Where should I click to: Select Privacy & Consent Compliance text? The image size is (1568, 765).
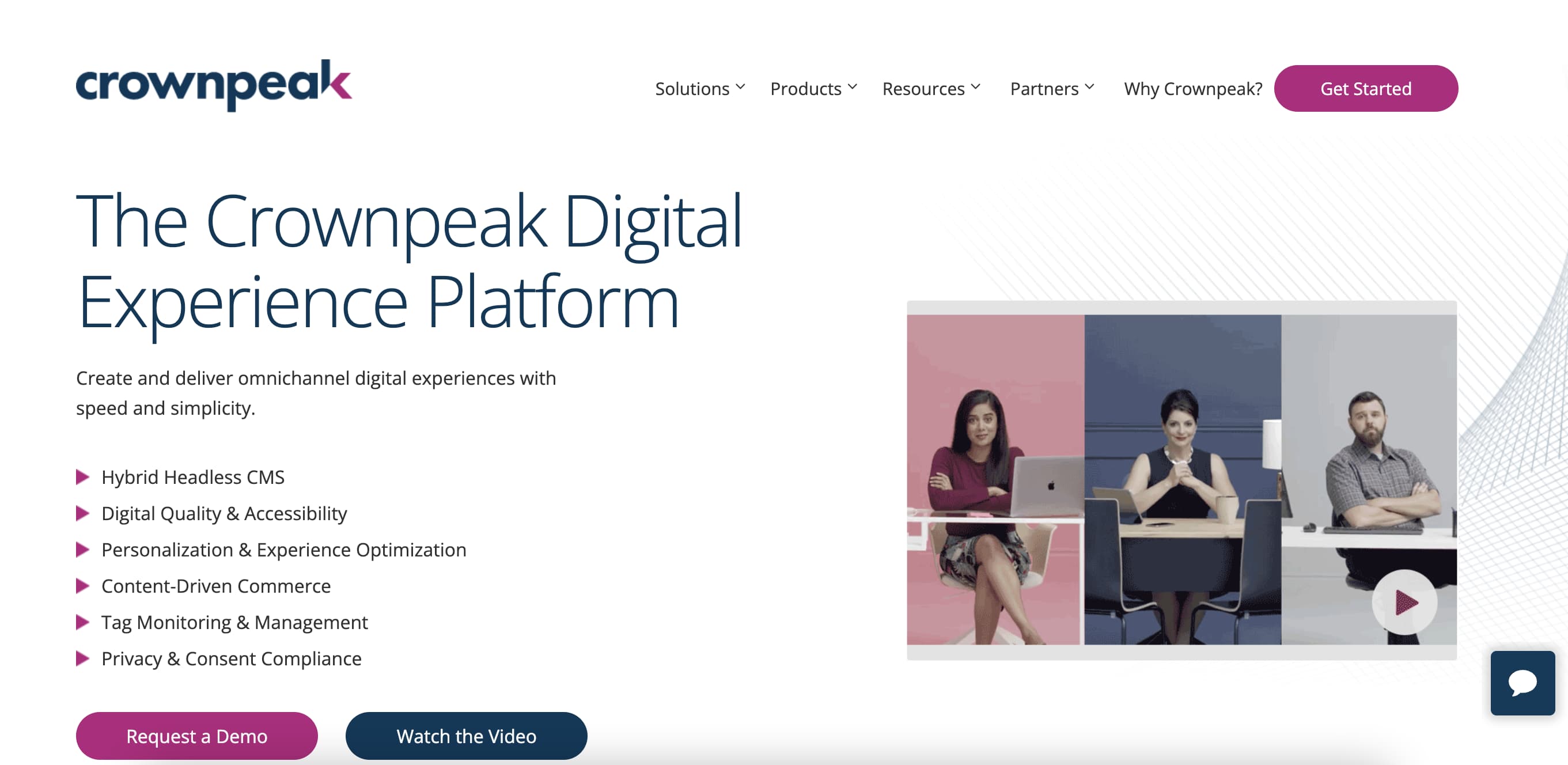point(232,658)
